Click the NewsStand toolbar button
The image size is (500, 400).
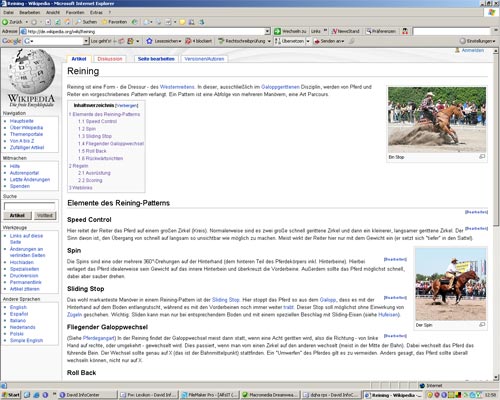(346, 31)
